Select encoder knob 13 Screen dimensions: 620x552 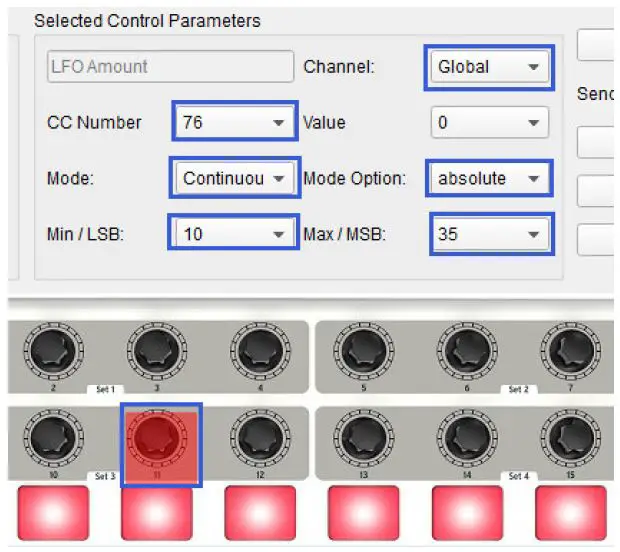pyautogui.click(x=364, y=438)
